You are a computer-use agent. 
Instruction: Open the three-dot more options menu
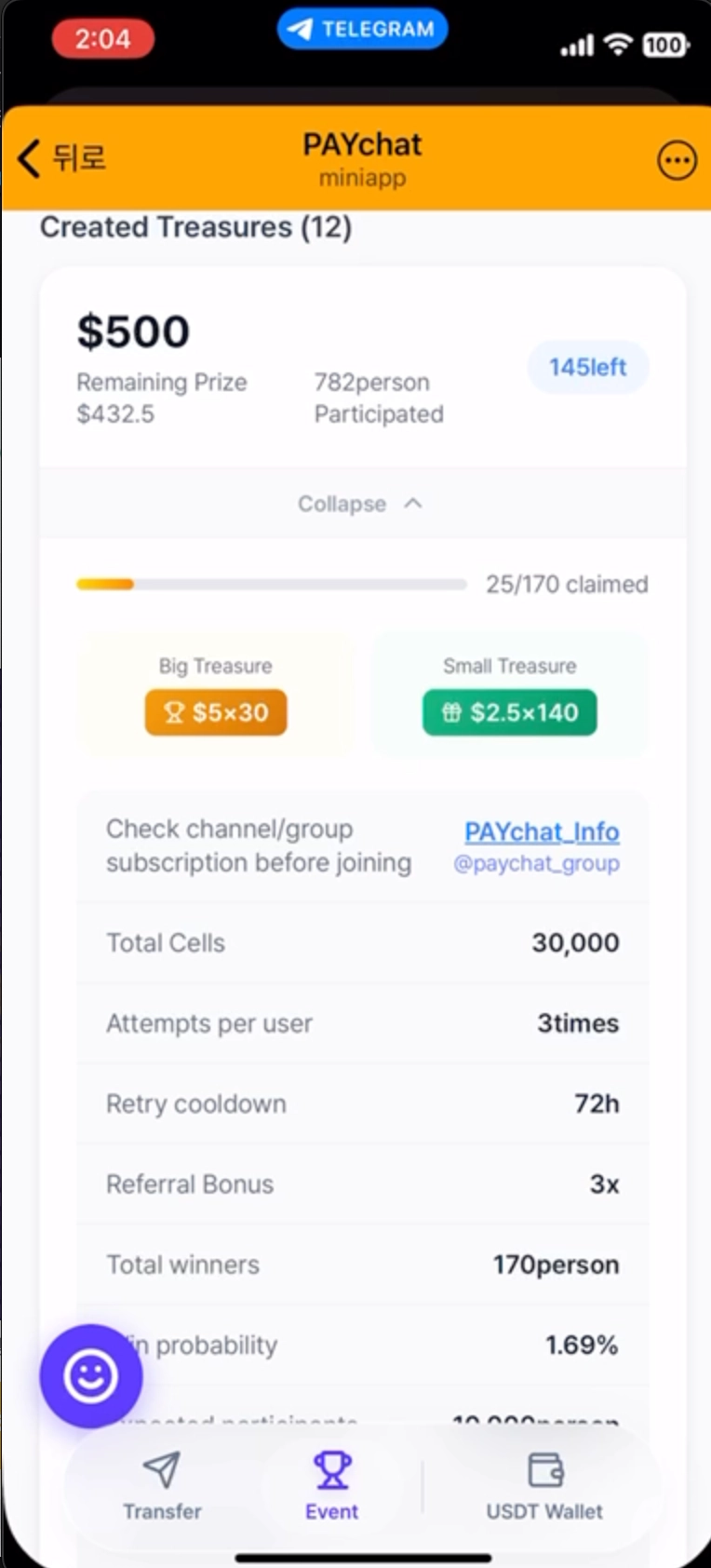(x=677, y=161)
